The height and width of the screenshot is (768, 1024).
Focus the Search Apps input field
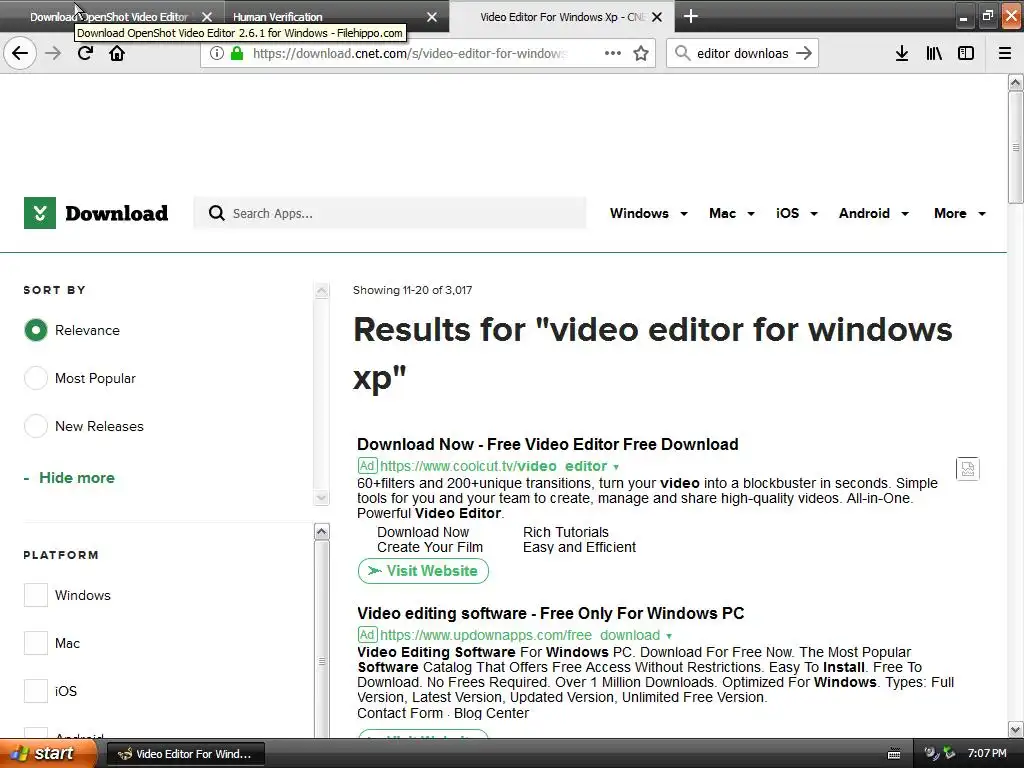390,214
